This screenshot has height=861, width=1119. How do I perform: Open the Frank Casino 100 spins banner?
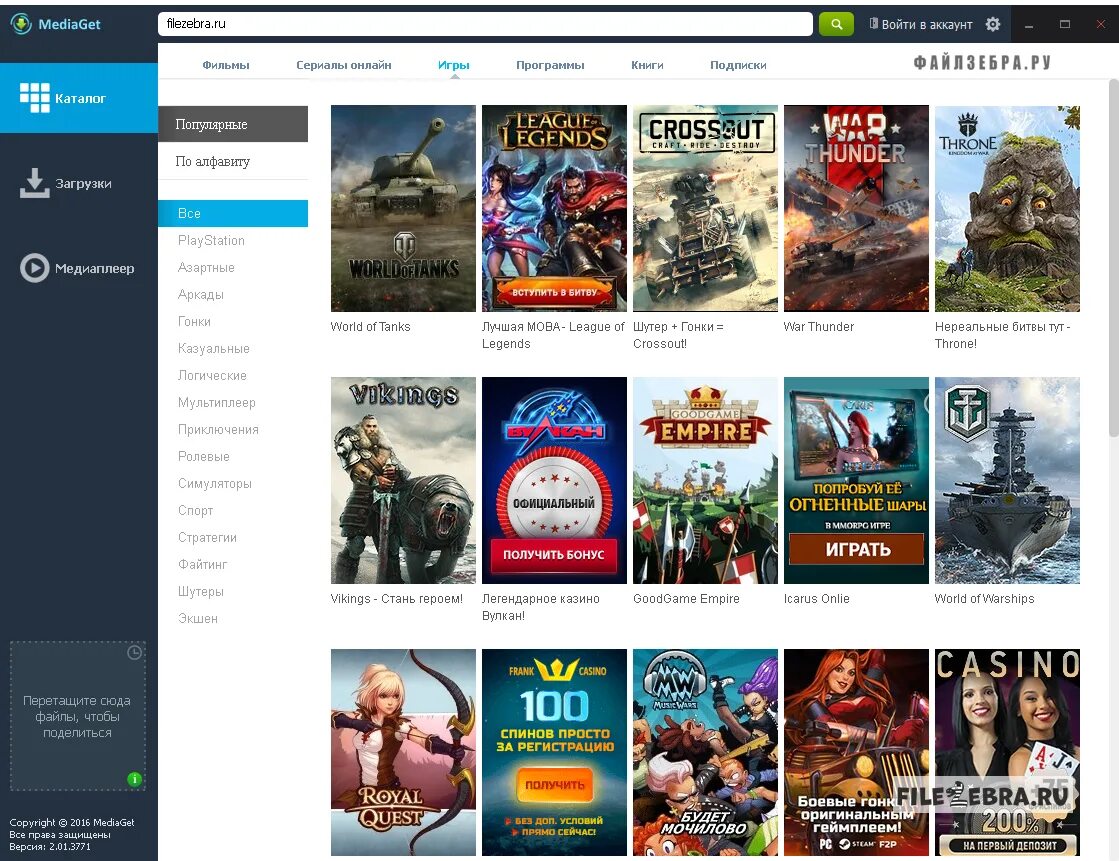pos(555,752)
